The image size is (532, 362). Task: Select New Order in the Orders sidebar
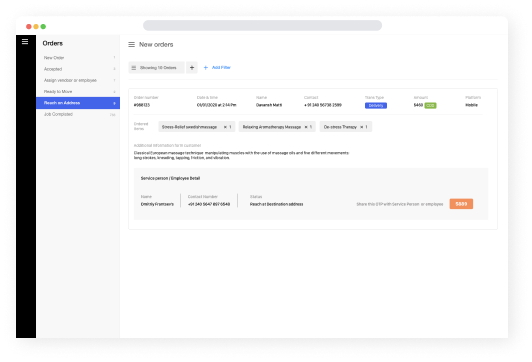click(x=78, y=58)
